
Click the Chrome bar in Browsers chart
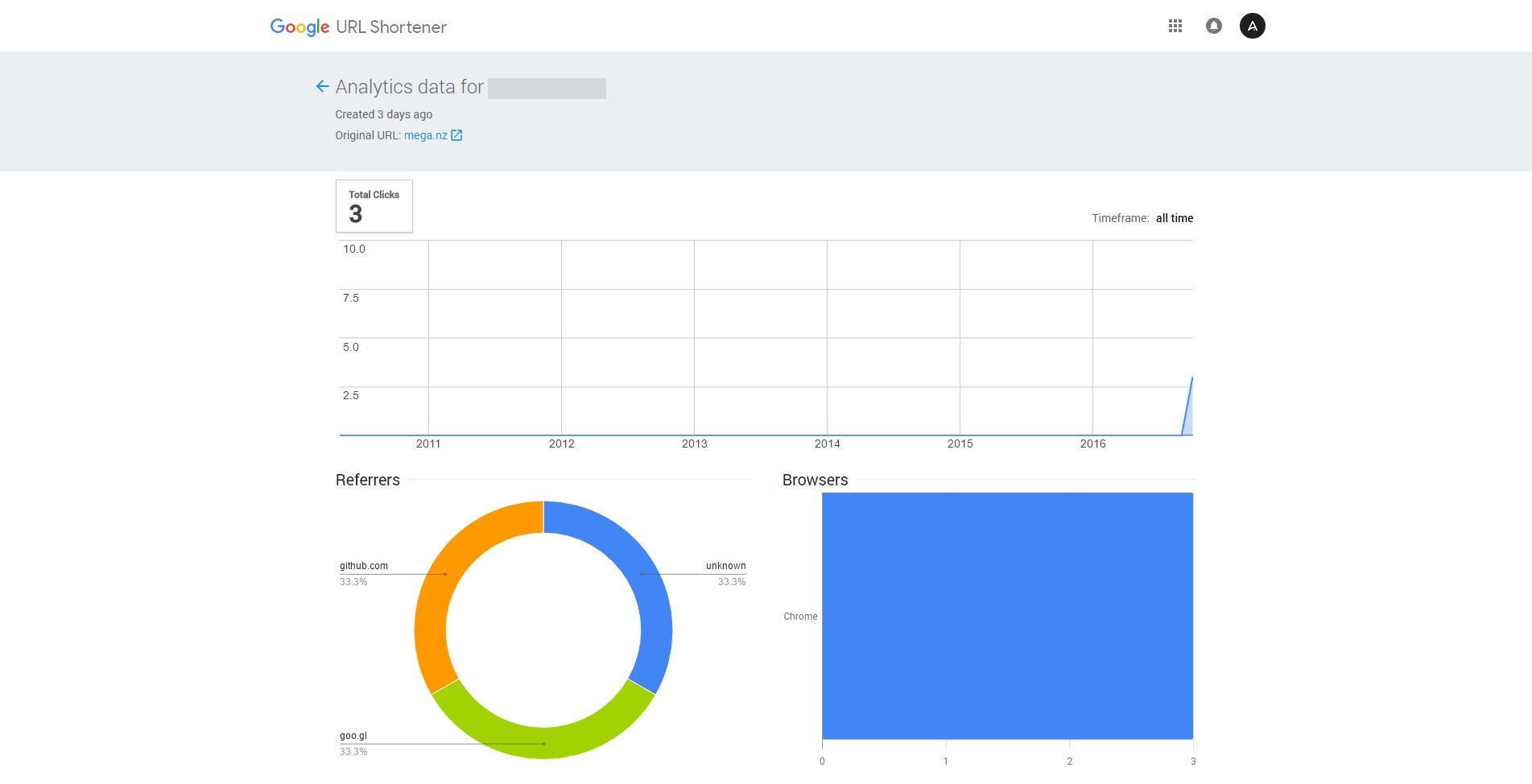coord(1006,616)
